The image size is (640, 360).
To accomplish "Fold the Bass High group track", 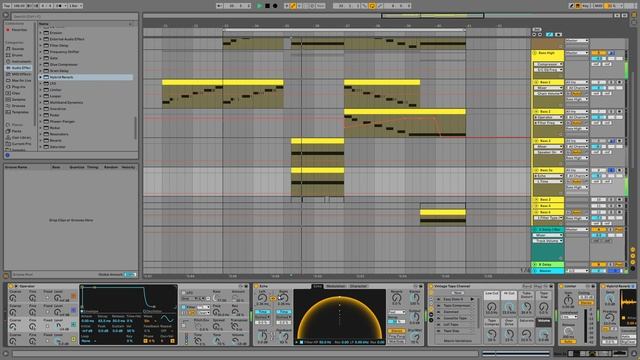I will click(x=535, y=53).
